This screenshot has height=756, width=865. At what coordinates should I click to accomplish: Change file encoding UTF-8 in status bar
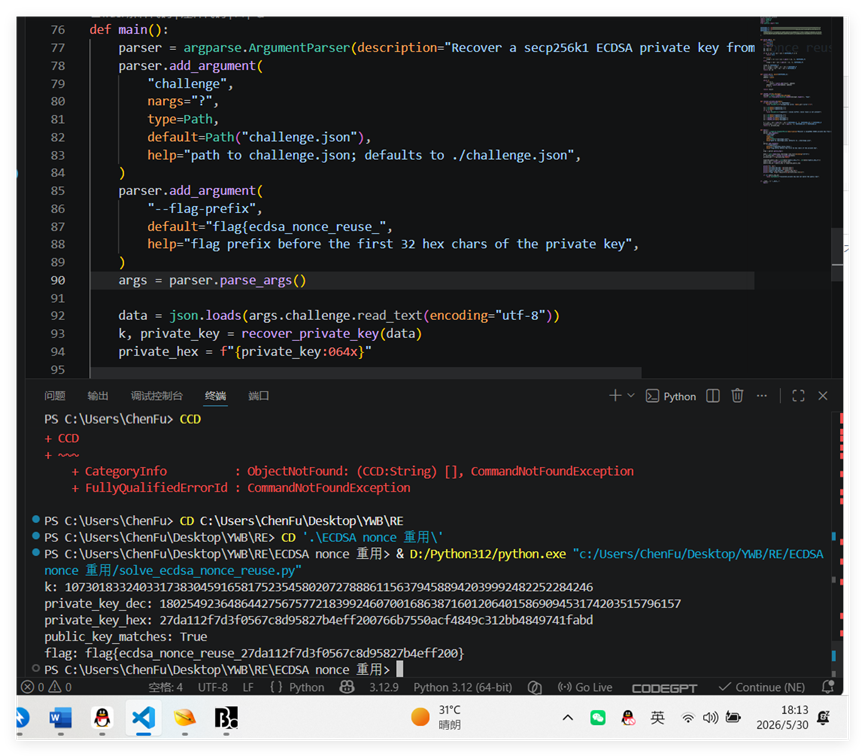pos(212,687)
